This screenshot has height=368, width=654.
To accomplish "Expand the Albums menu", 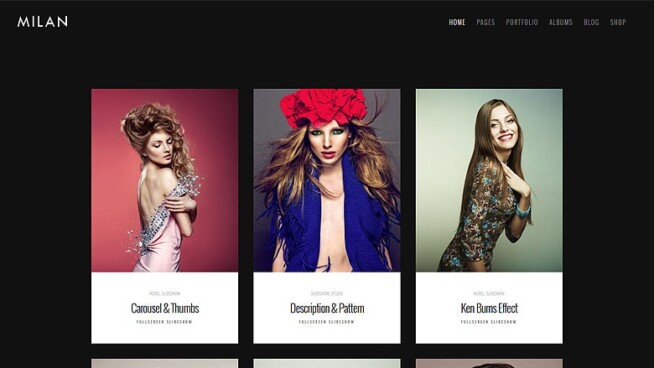I will (561, 22).
